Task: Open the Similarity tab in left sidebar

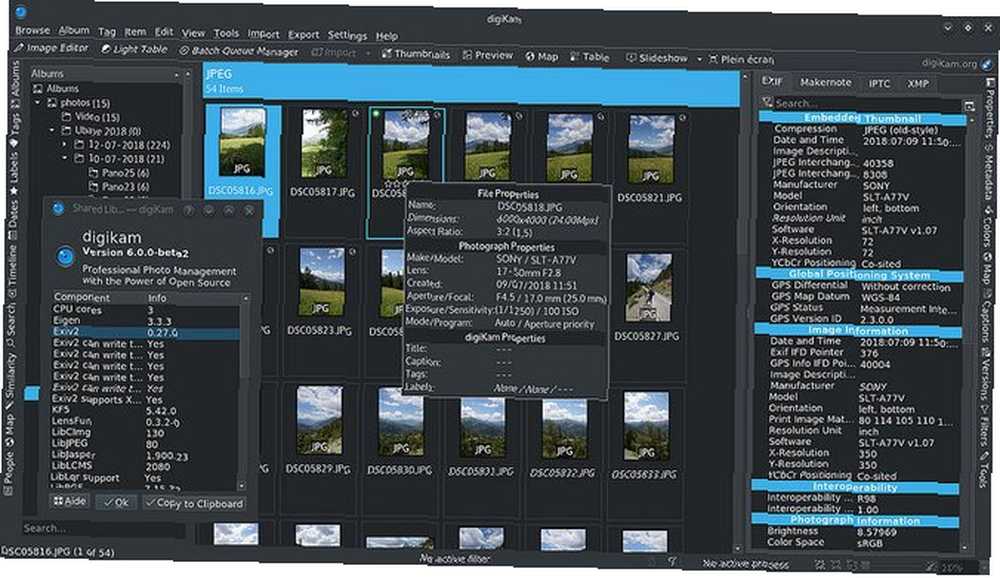Action: click(10, 381)
